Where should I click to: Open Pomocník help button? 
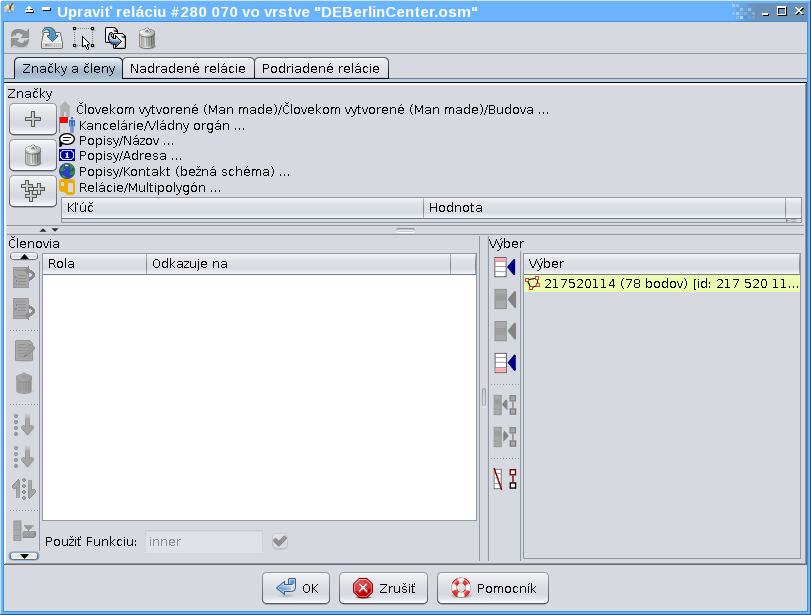click(493, 588)
